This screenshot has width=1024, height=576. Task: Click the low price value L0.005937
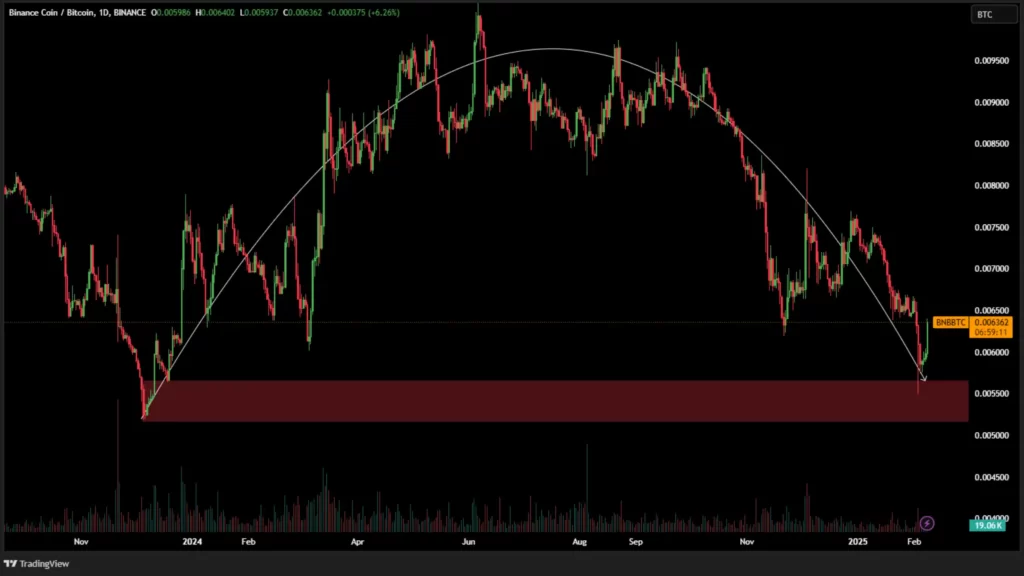tap(259, 12)
